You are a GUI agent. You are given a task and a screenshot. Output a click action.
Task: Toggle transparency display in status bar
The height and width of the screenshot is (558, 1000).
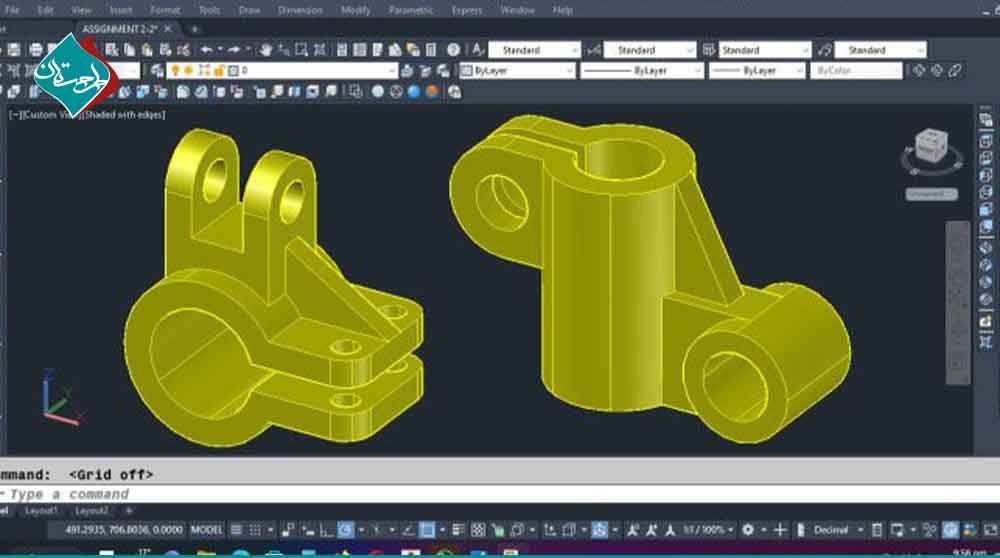[x=478, y=530]
